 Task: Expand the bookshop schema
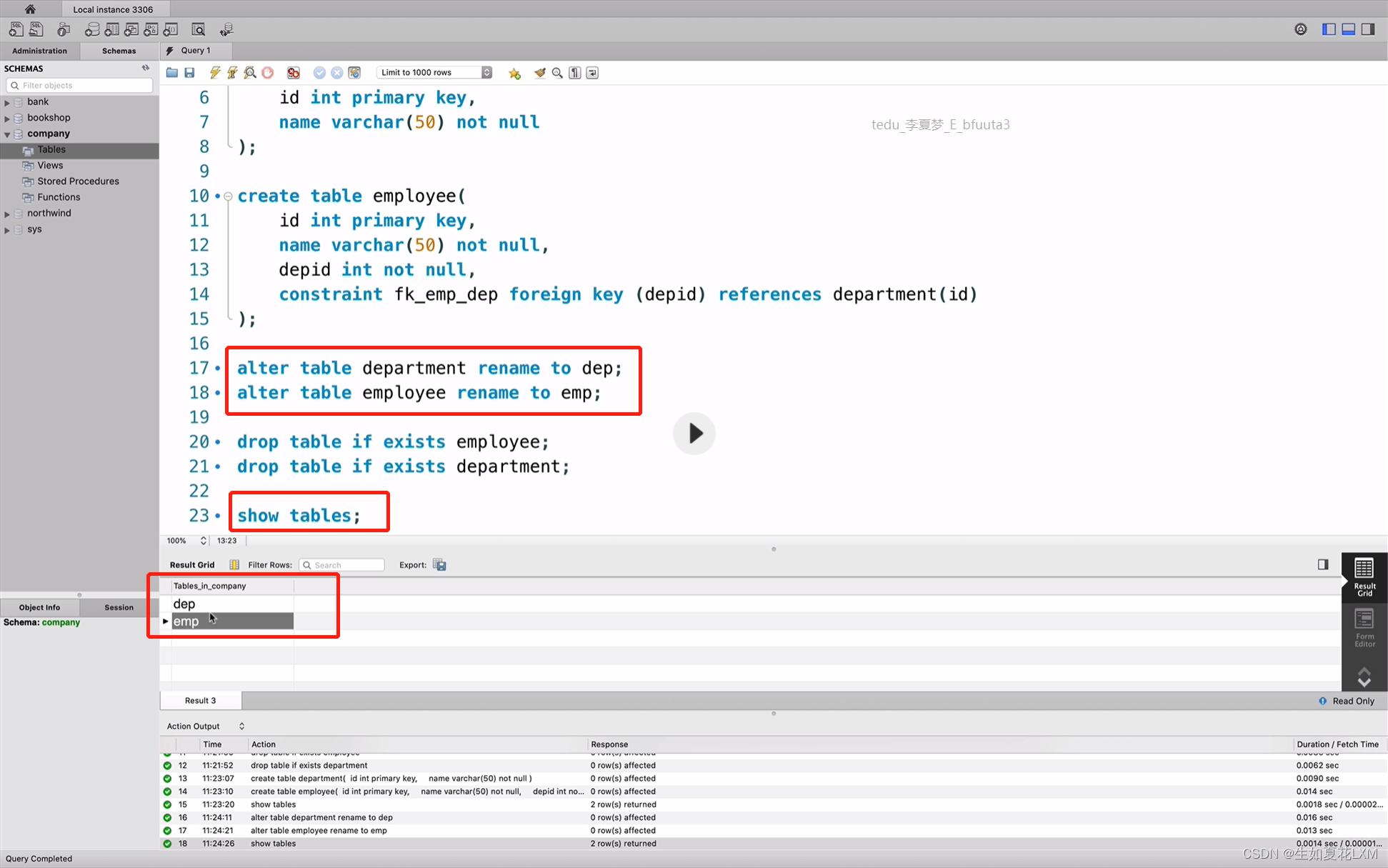point(7,119)
